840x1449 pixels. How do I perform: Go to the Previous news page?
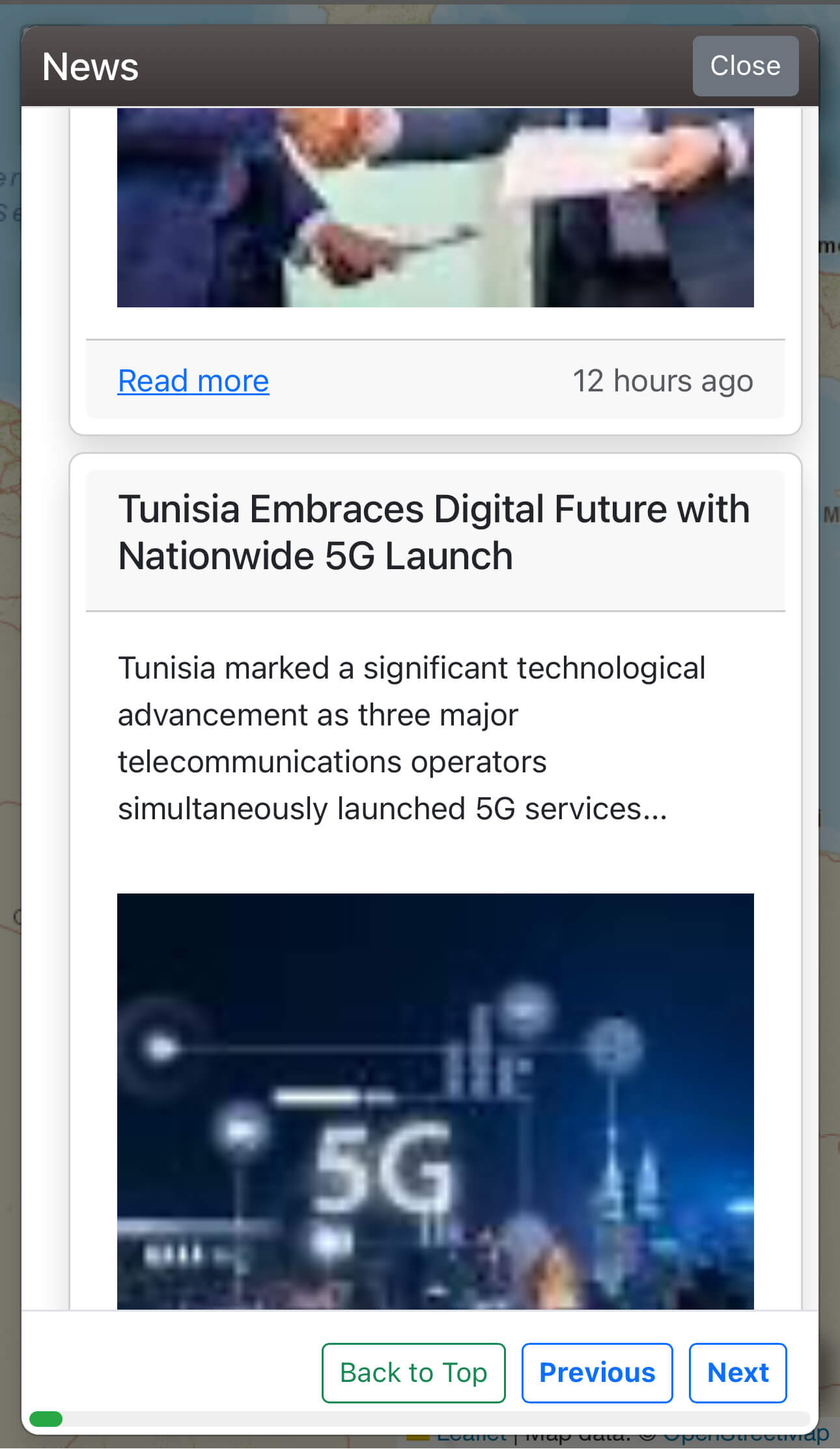596,1373
